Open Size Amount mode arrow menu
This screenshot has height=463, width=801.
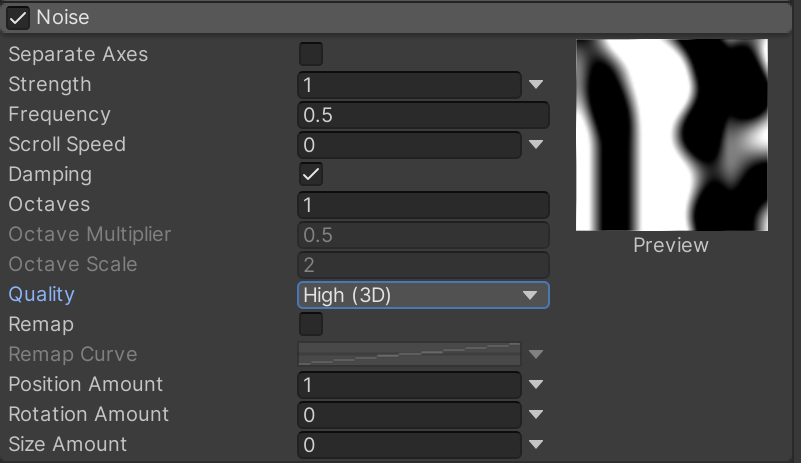point(536,445)
